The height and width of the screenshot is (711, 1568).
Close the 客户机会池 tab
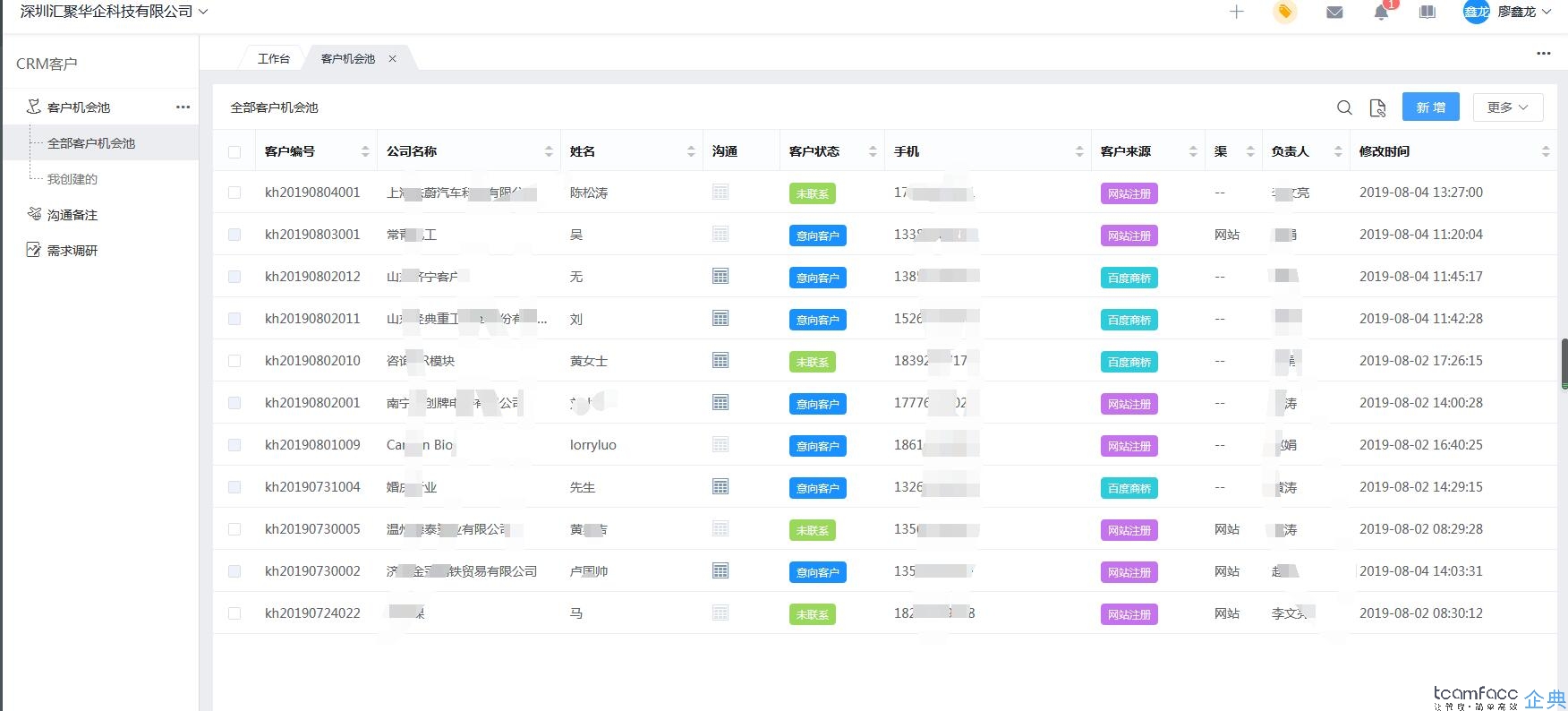[x=392, y=58]
